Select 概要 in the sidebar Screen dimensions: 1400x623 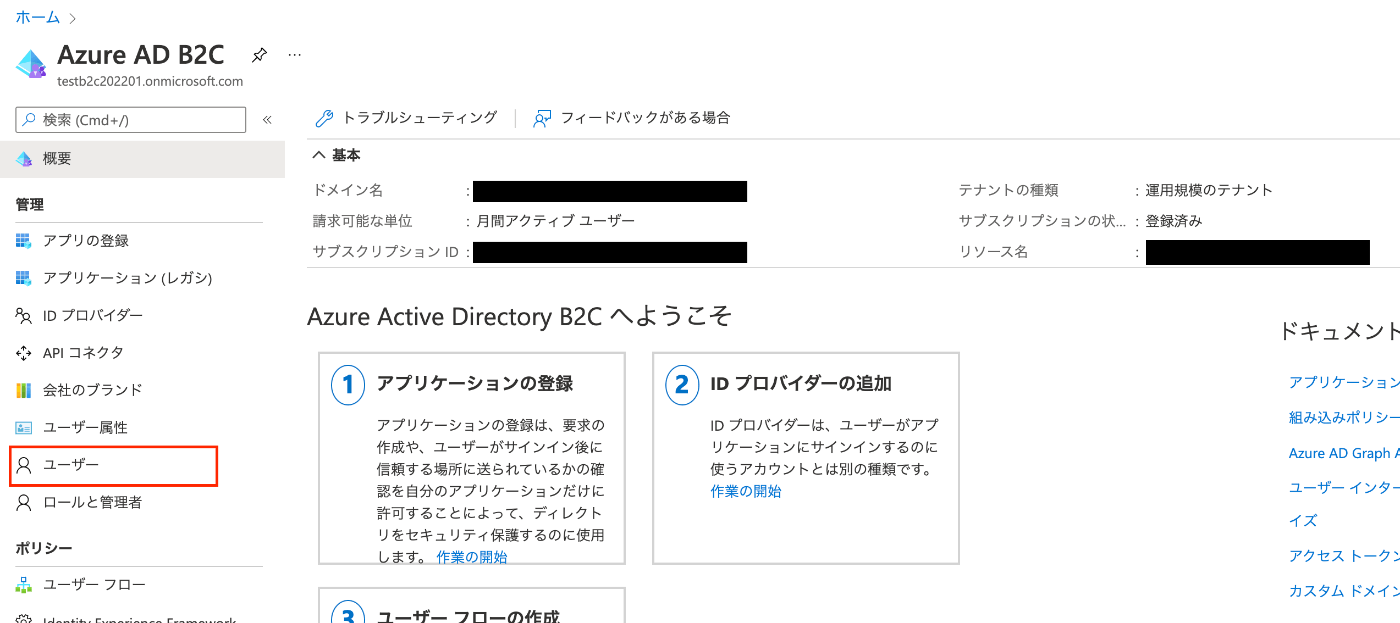click(x=142, y=159)
